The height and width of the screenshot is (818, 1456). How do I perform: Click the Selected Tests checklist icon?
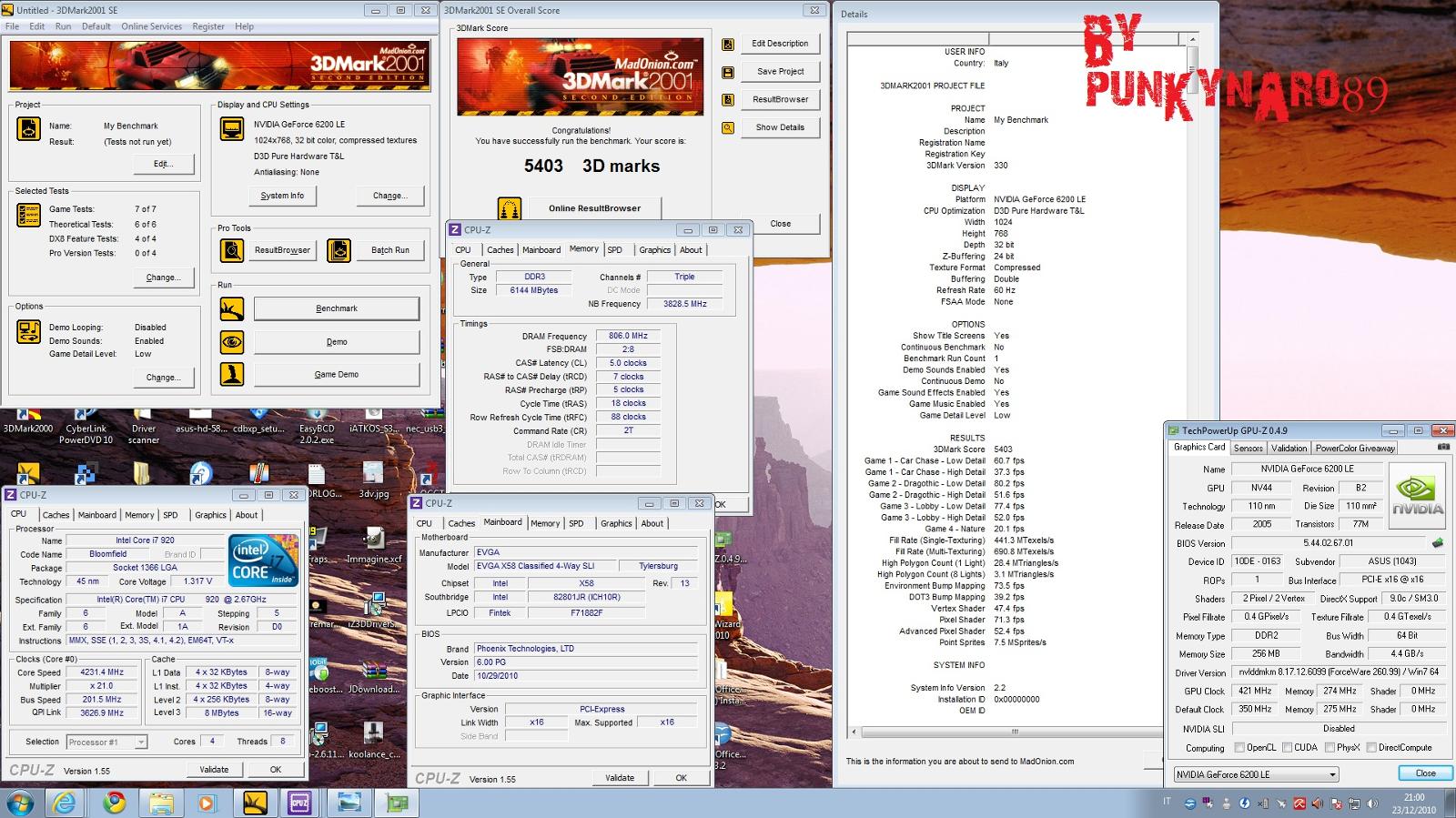(28, 216)
